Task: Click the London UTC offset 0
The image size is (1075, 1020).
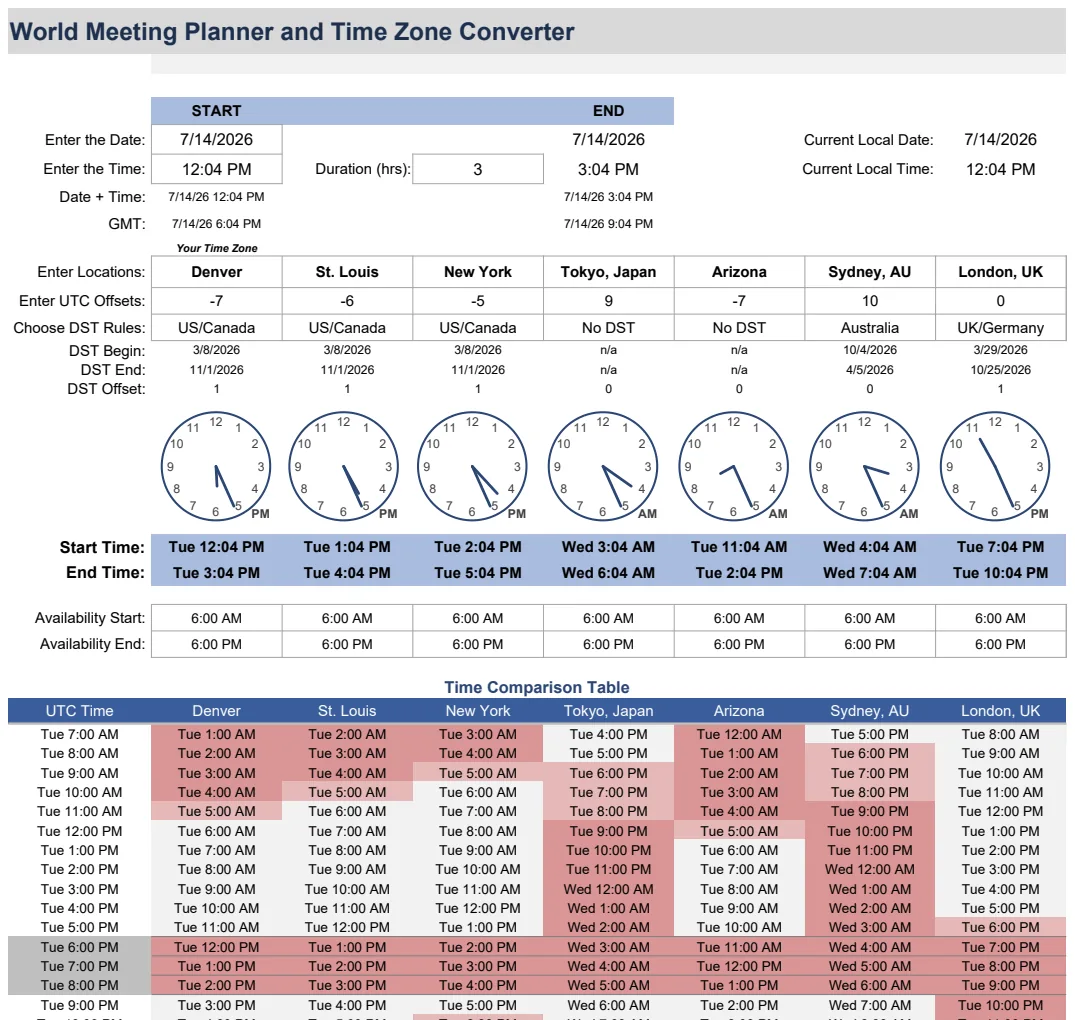Action: pos(1000,301)
